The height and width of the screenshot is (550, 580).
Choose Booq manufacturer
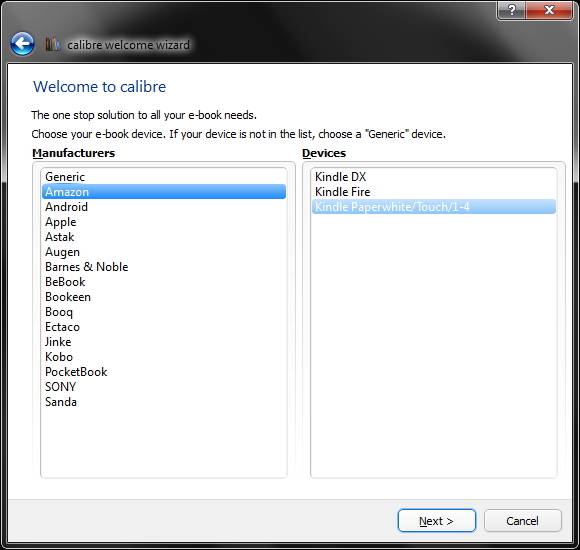click(164, 312)
